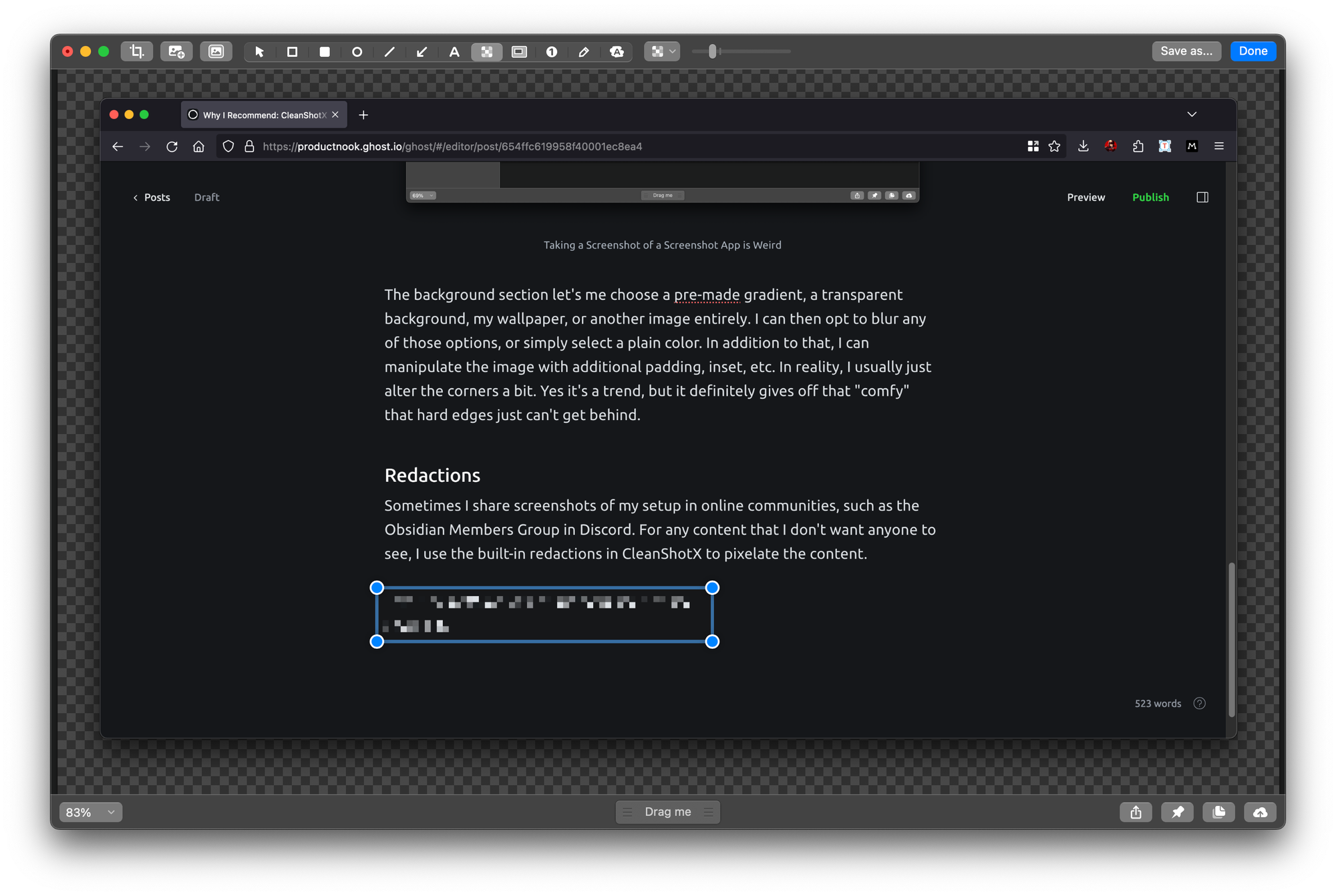Click the screenshot caption text
Screen dimensions: 1336x896
[662, 245]
